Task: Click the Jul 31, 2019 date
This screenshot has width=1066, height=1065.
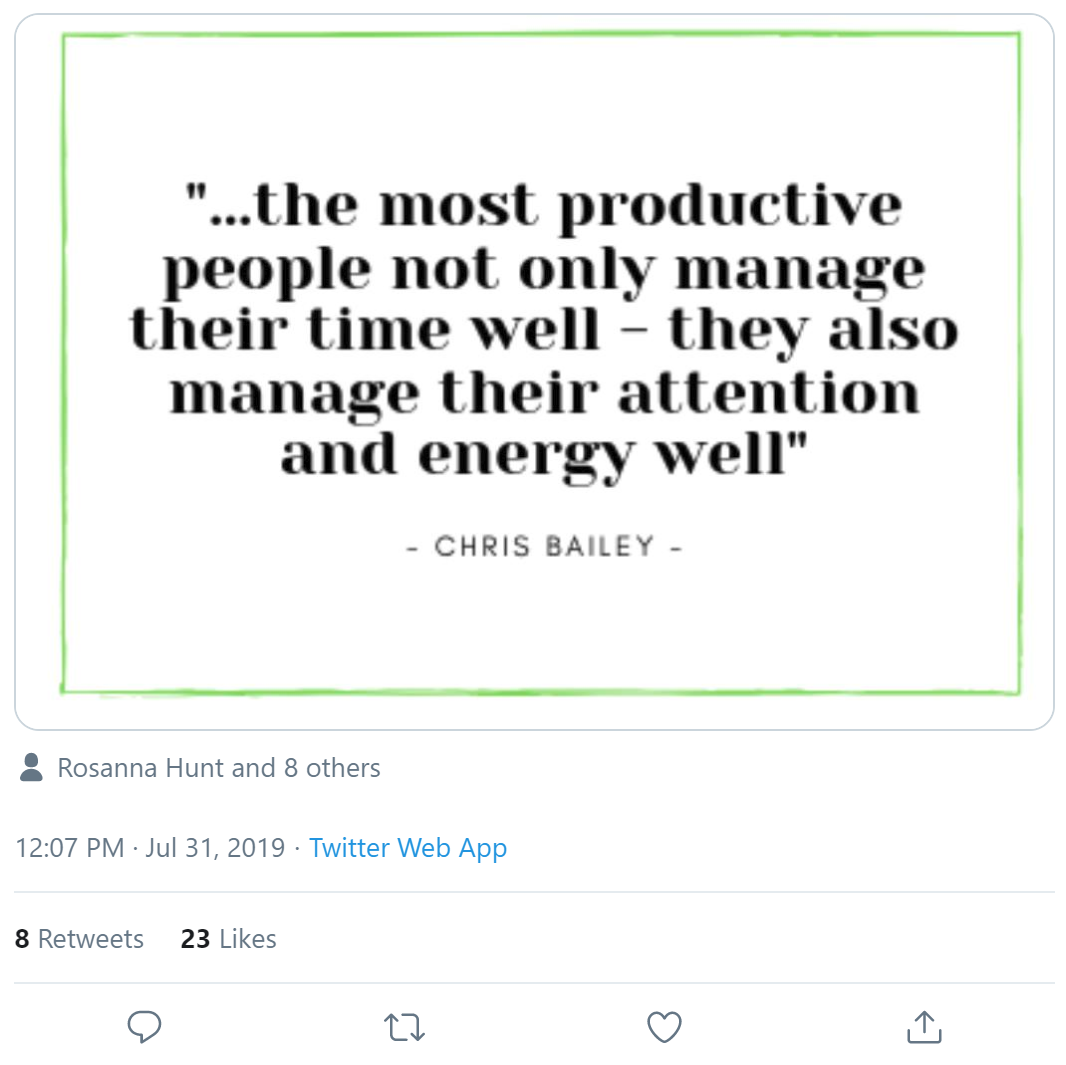Action: click(216, 848)
